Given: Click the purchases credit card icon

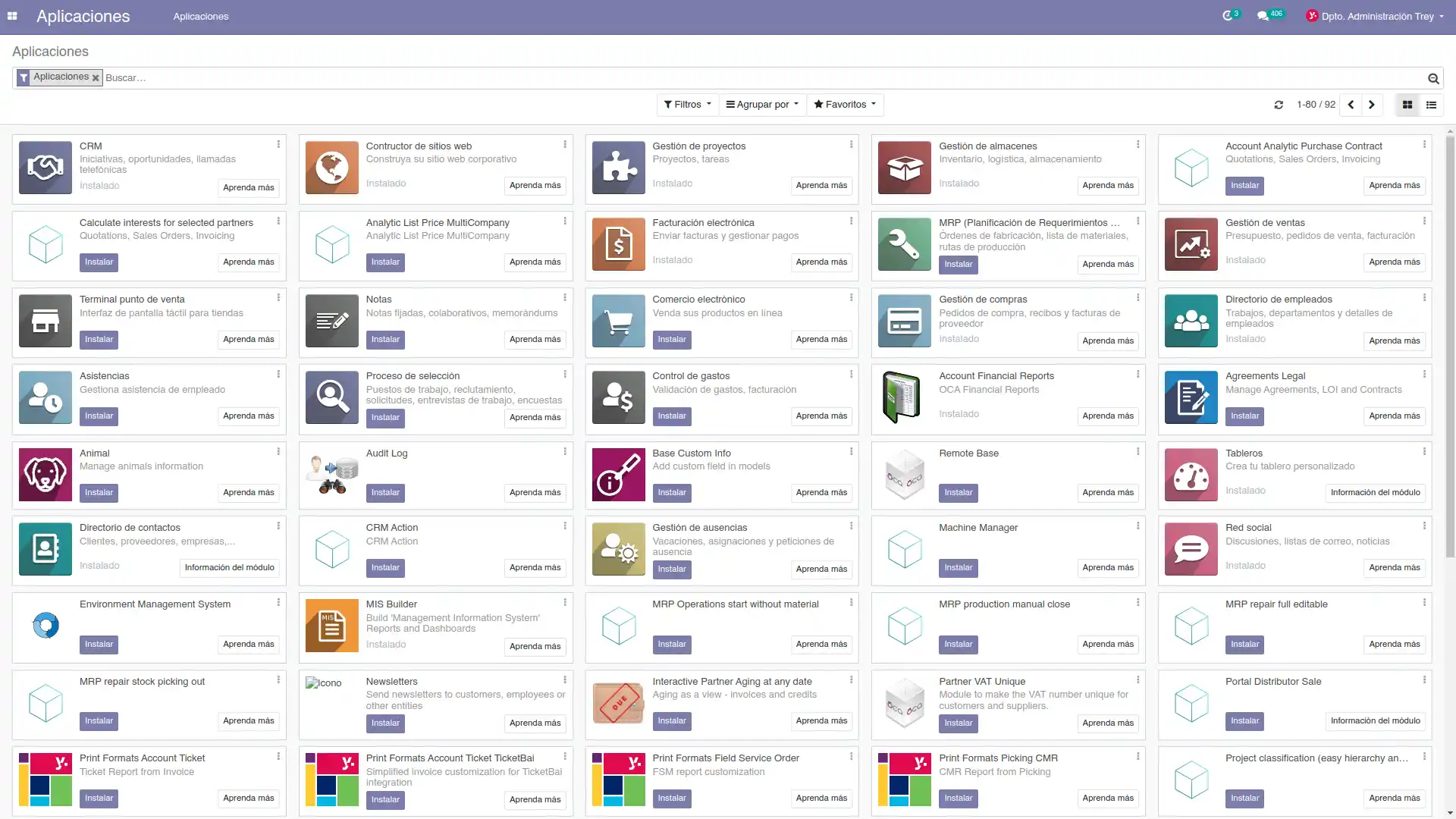Looking at the screenshot, I should [905, 321].
